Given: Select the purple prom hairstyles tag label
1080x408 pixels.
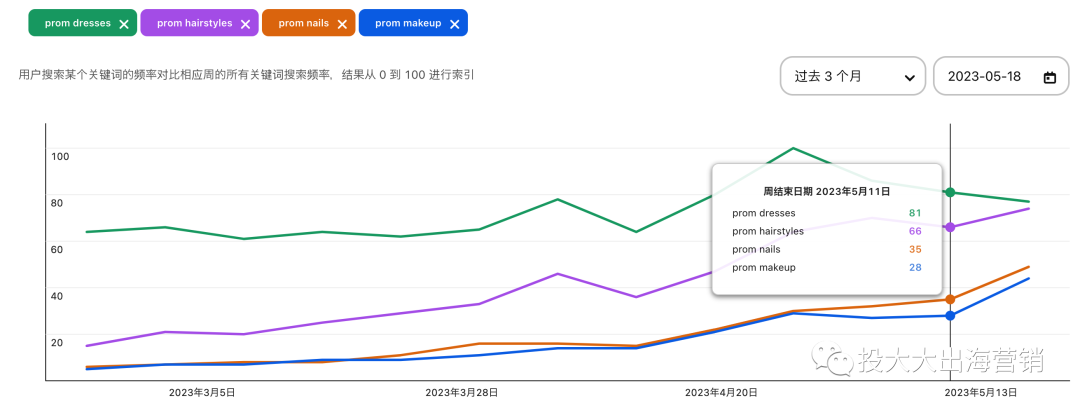Looking at the screenshot, I should point(191,23).
